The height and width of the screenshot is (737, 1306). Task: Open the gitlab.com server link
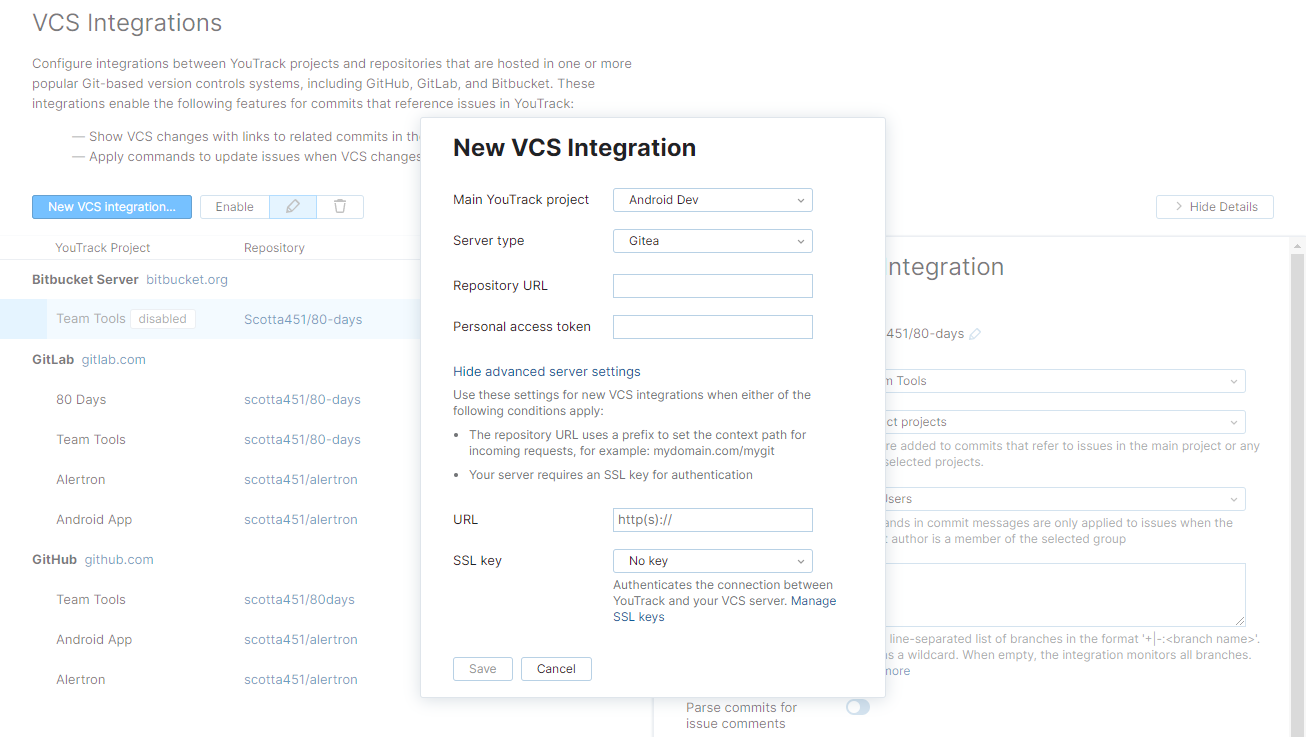pyautogui.click(x=113, y=360)
